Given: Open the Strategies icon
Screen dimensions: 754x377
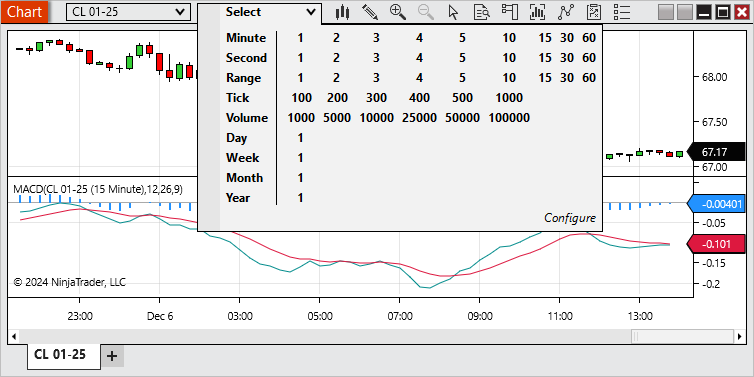Looking at the screenshot, I should tap(566, 12).
